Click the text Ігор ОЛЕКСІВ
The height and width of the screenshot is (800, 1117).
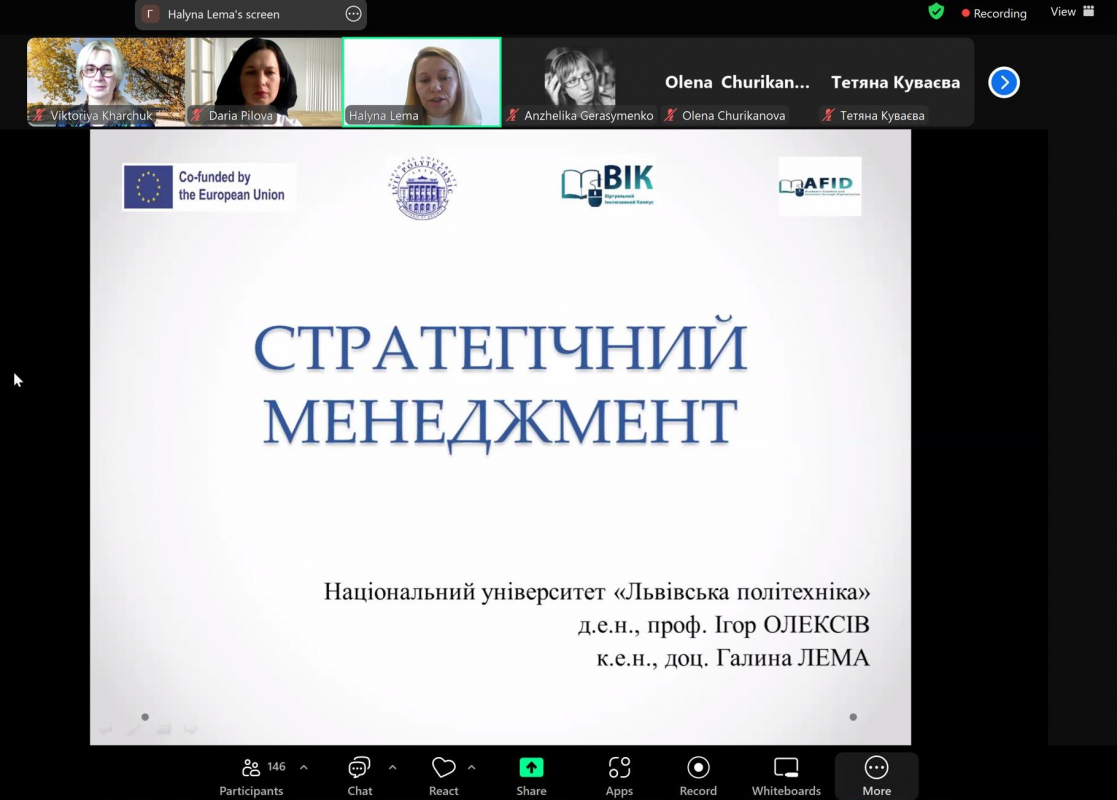point(792,625)
